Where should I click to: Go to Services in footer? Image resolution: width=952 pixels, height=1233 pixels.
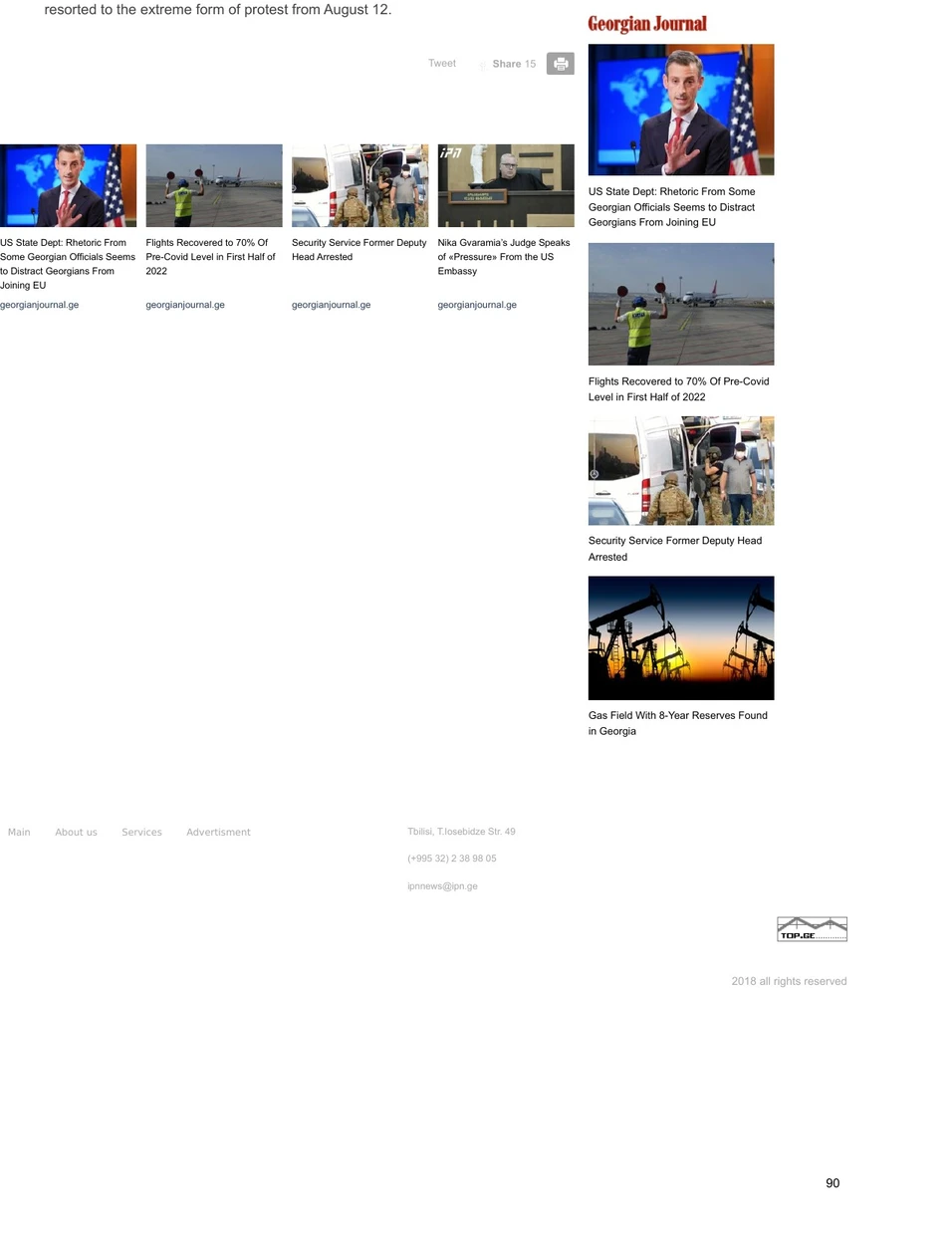tap(141, 833)
